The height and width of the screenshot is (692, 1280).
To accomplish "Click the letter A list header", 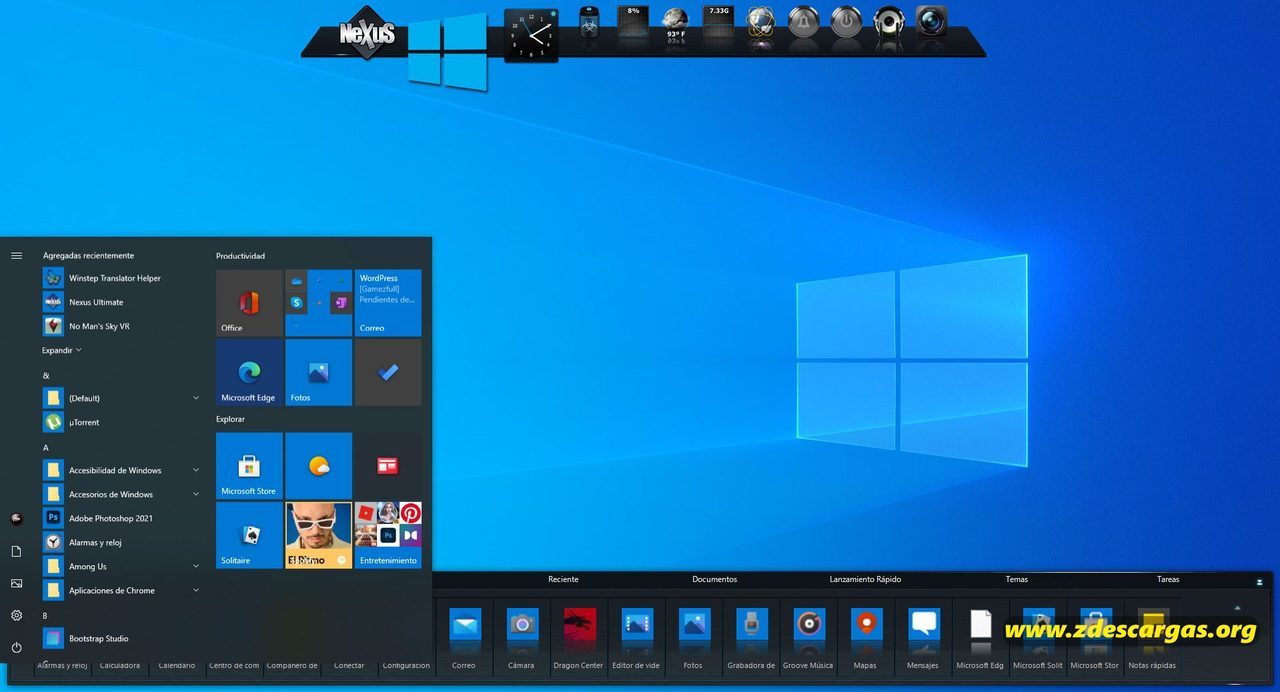I will tap(46, 447).
